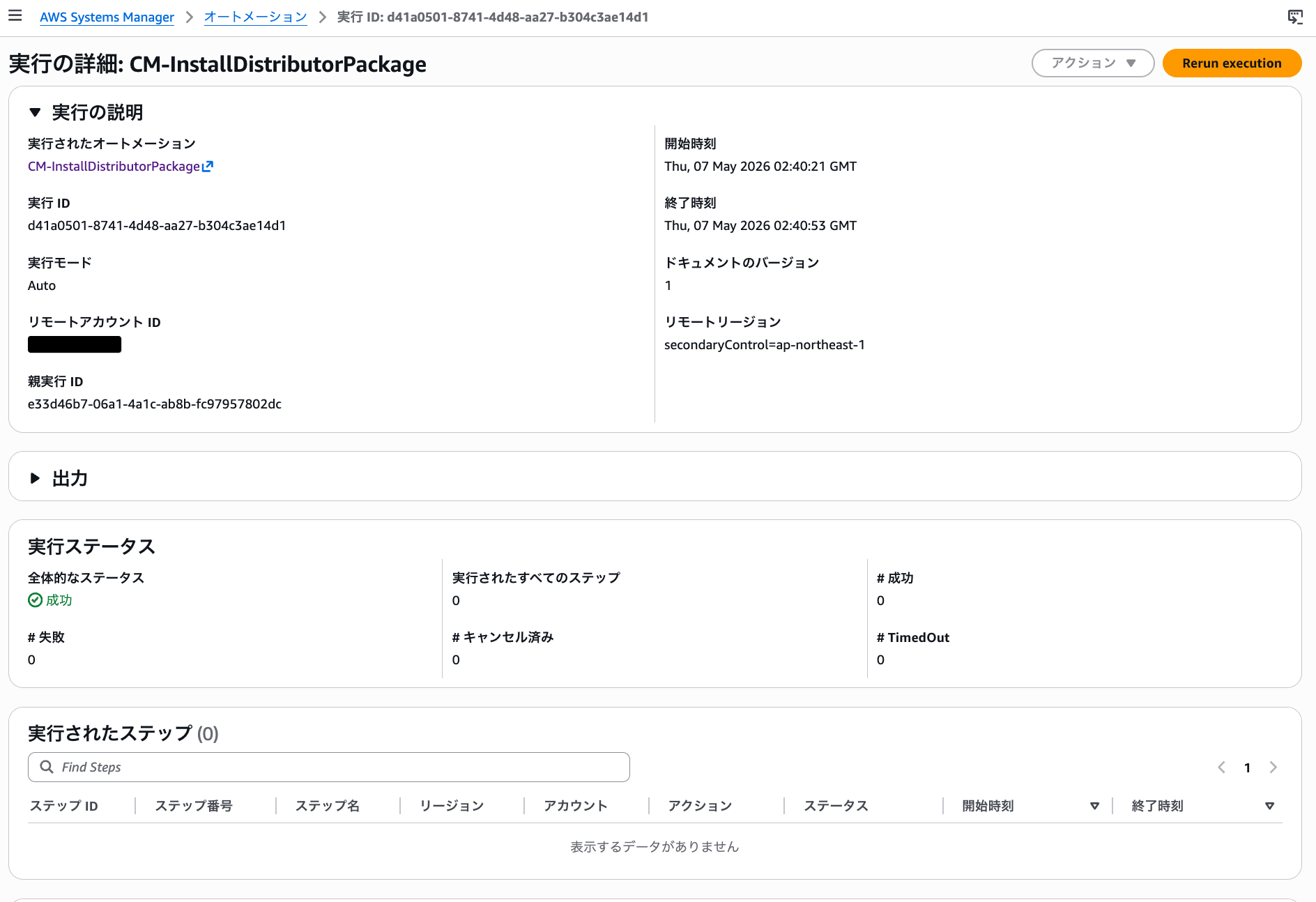Open the hamburger navigation menu
1316x902 pixels.
(15, 16)
